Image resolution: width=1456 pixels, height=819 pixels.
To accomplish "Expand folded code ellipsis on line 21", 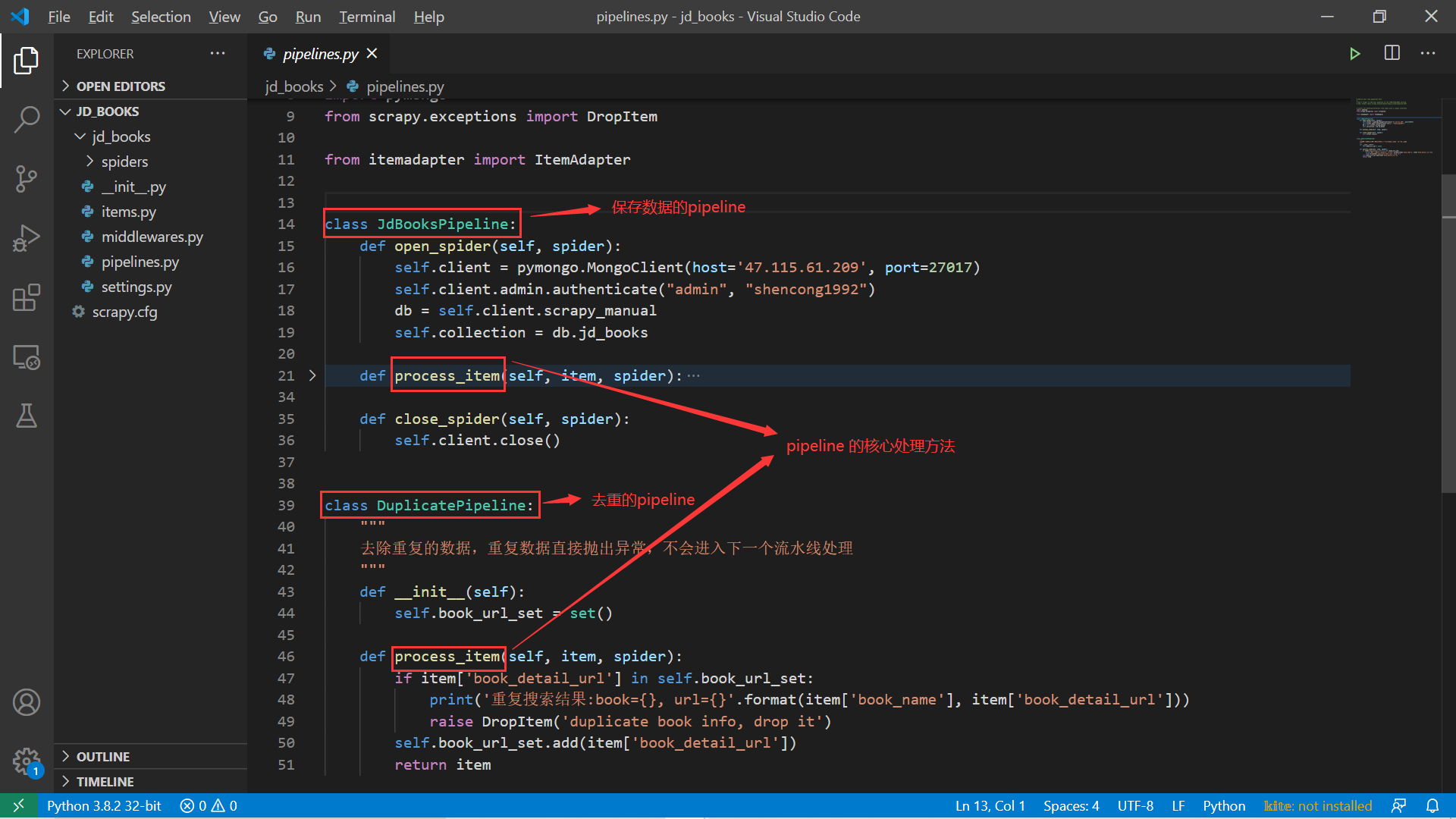I will click(x=693, y=376).
